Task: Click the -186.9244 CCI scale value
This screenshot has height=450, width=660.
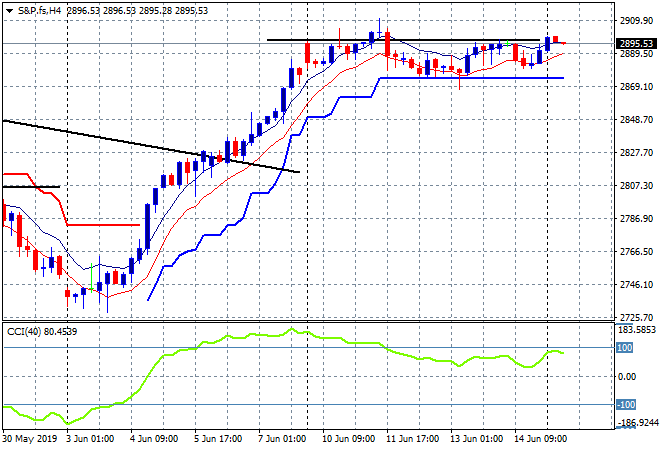Action: 636,423
